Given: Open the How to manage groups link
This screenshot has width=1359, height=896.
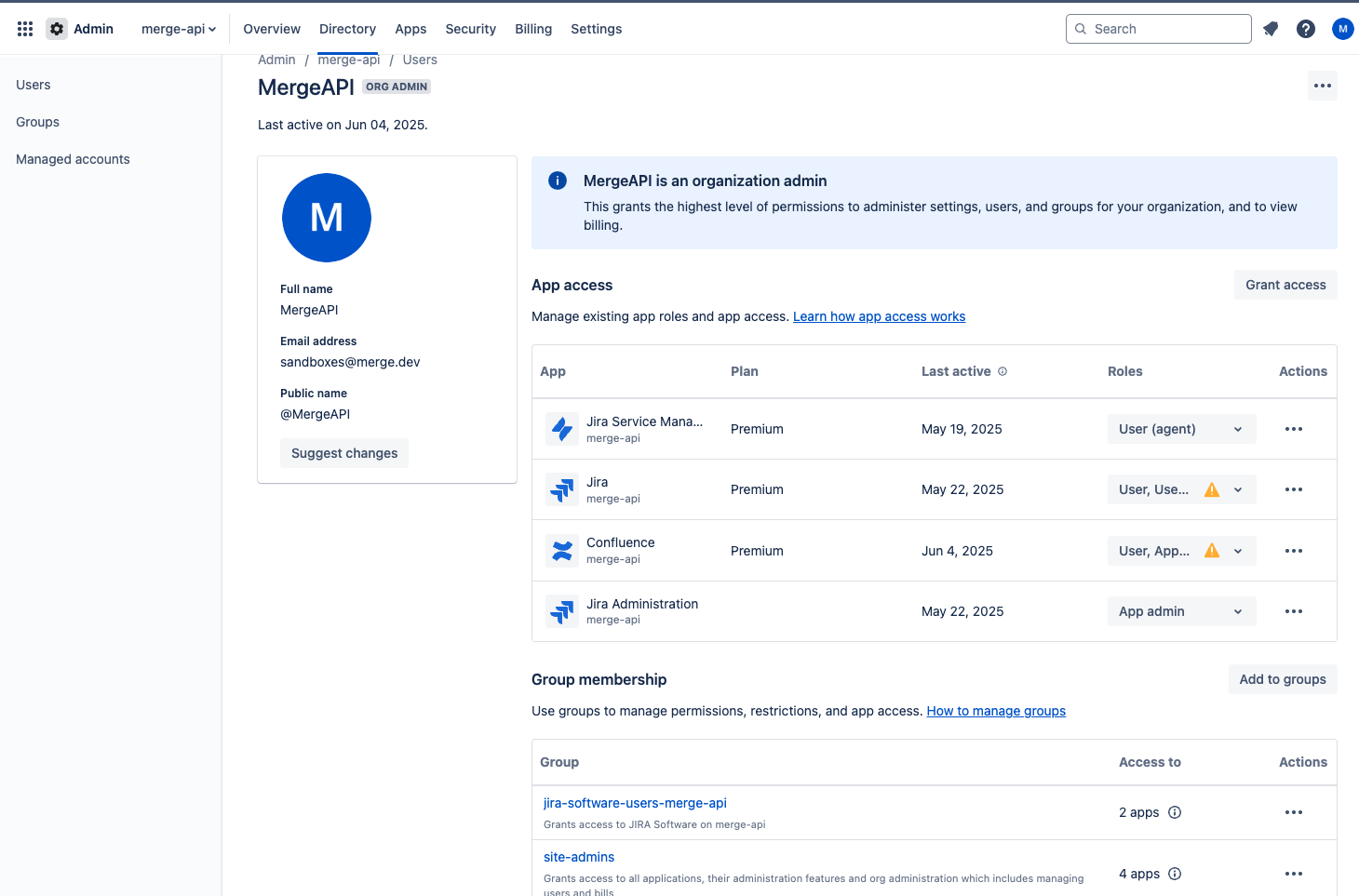Looking at the screenshot, I should coord(996,710).
